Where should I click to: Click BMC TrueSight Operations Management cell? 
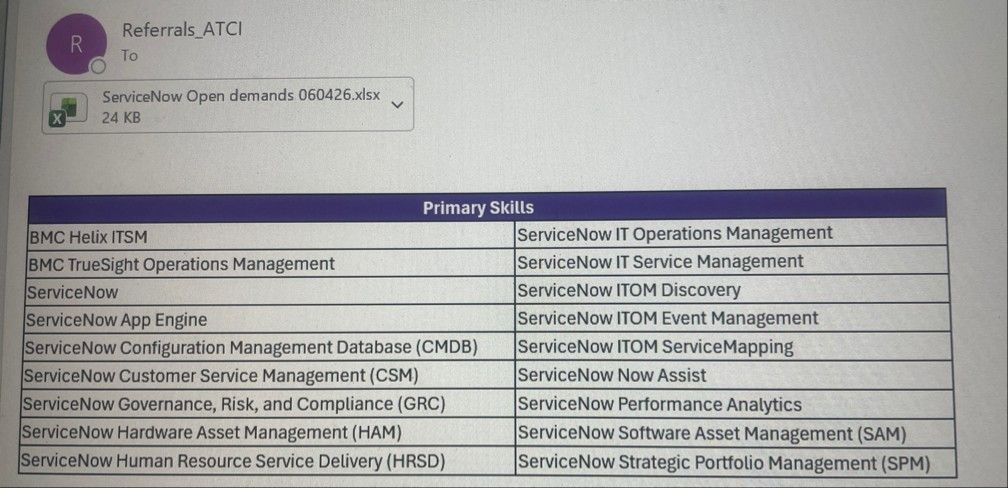[271, 264]
